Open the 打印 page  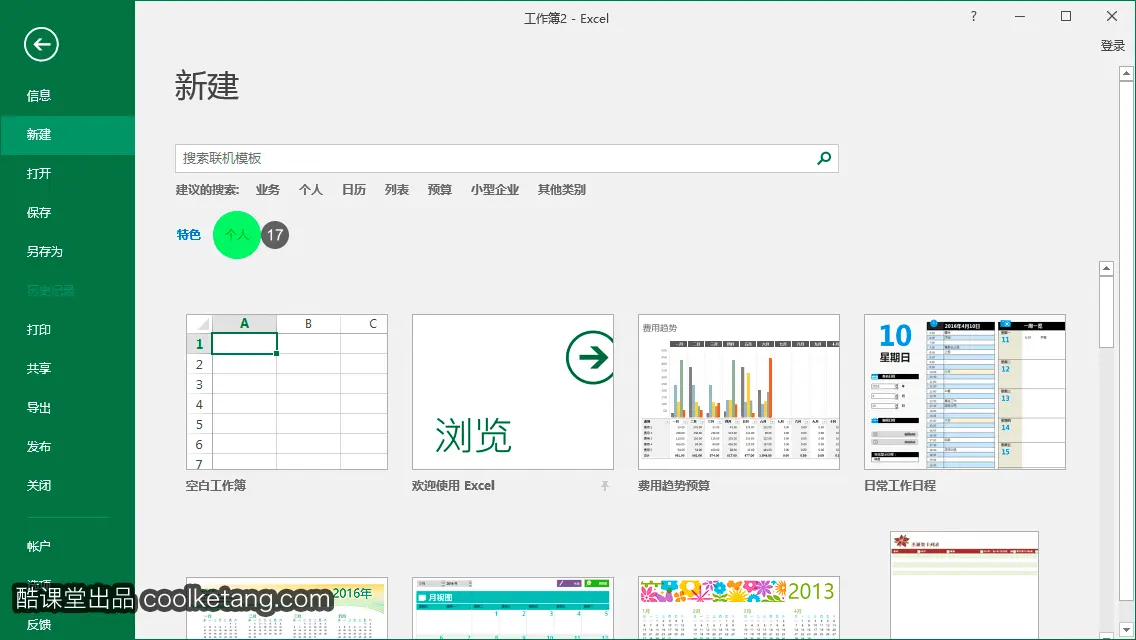click(39, 330)
